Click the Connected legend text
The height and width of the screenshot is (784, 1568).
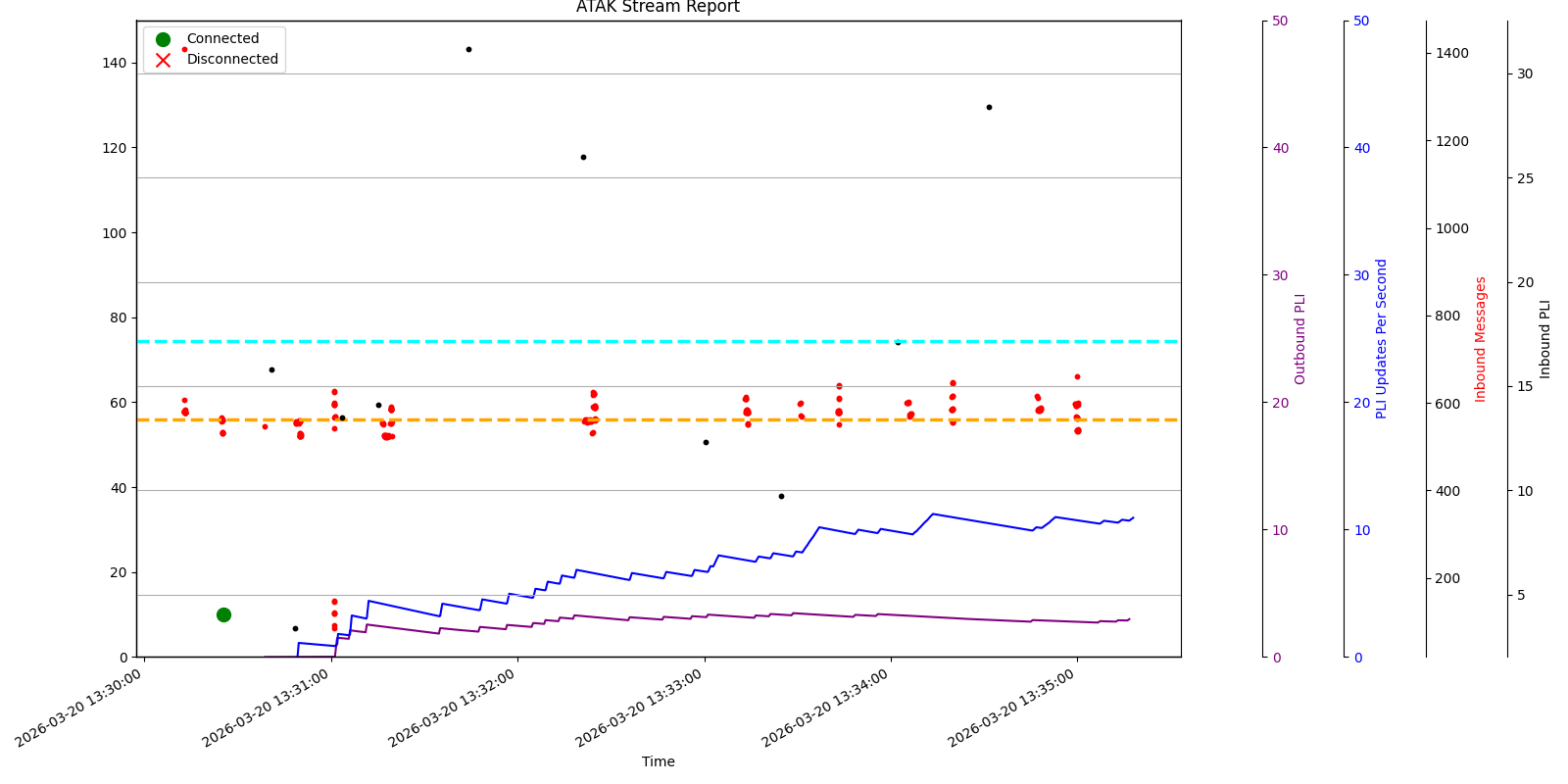click(x=222, y=39)
